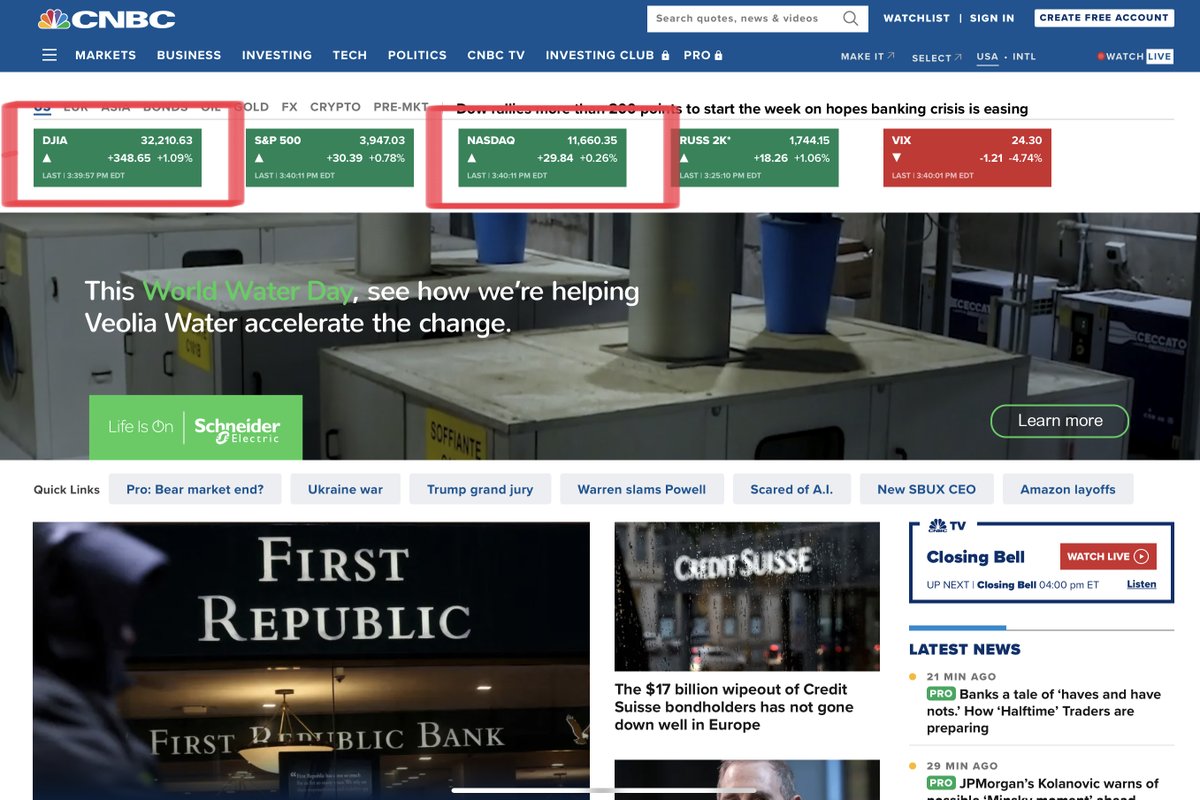Click the '29 MIN AGO' timestamp
The width and height of the screenshot is (1200, 800).
coord(961,766)
